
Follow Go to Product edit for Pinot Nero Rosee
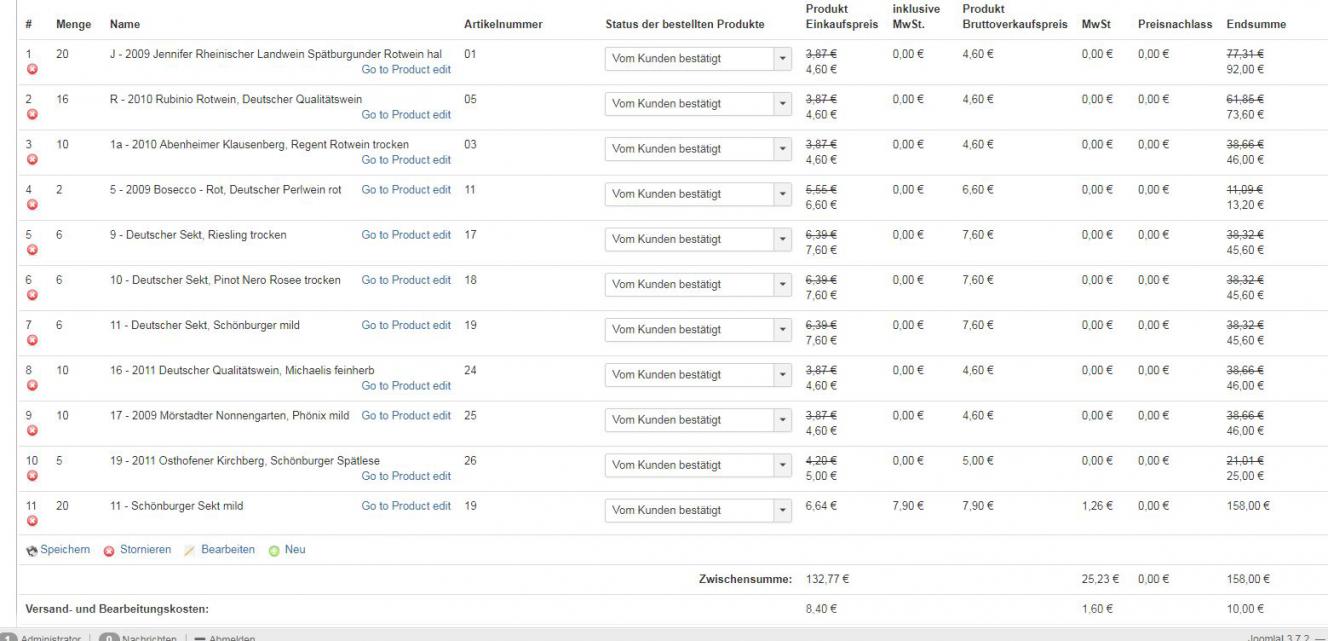point(406,280)
